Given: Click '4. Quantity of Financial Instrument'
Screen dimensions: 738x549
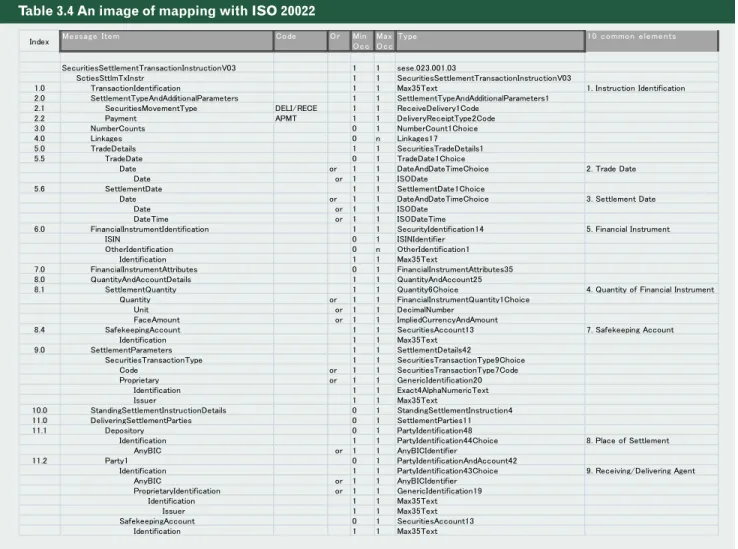Looking at the screenshot, I should pyautogui.click(x=650, y=290).
